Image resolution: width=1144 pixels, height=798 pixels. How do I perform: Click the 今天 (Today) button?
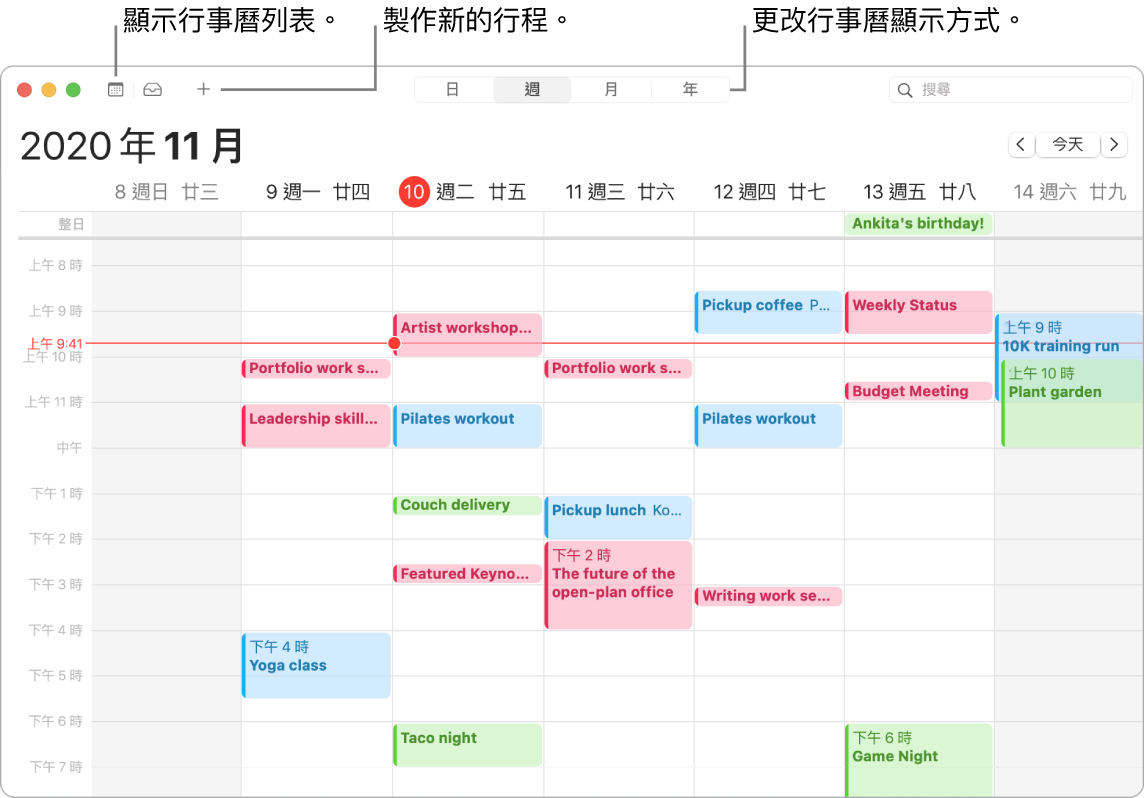click(x=1067, y=145)
